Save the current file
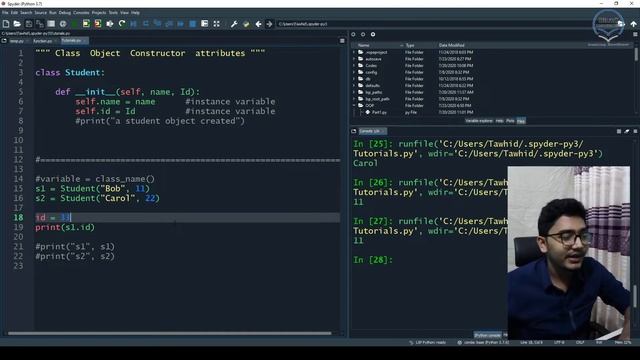The image size is (640, 360). 29,24
